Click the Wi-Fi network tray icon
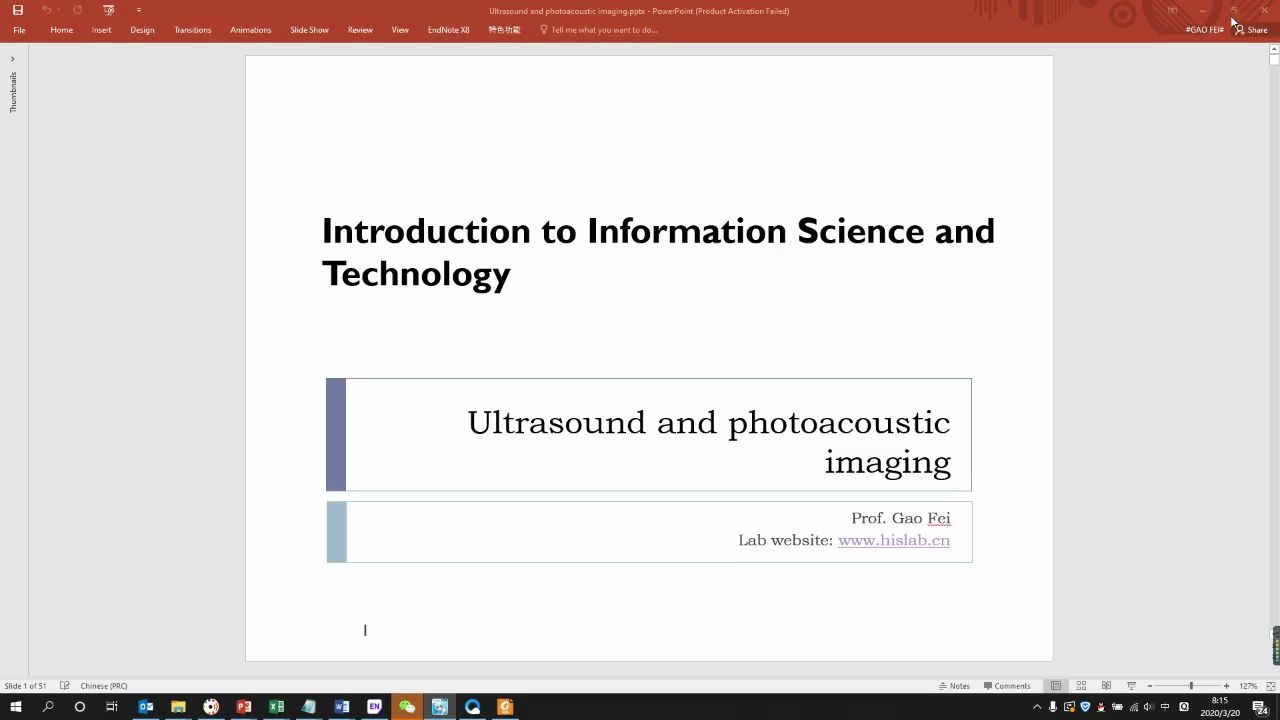This screenshot has height=720, width=1280. (1133, 707)
